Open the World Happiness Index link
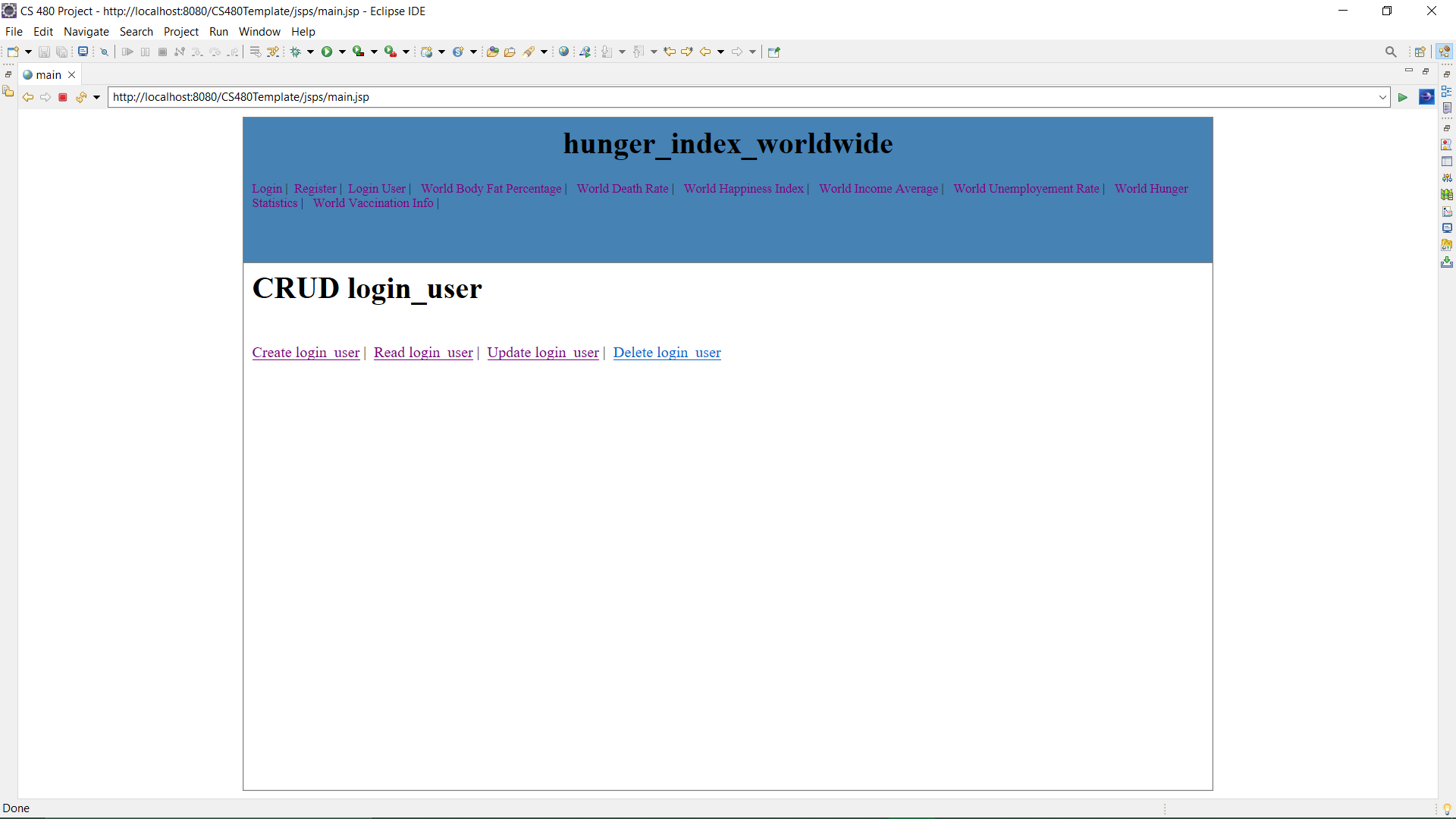 pos(743,189)
